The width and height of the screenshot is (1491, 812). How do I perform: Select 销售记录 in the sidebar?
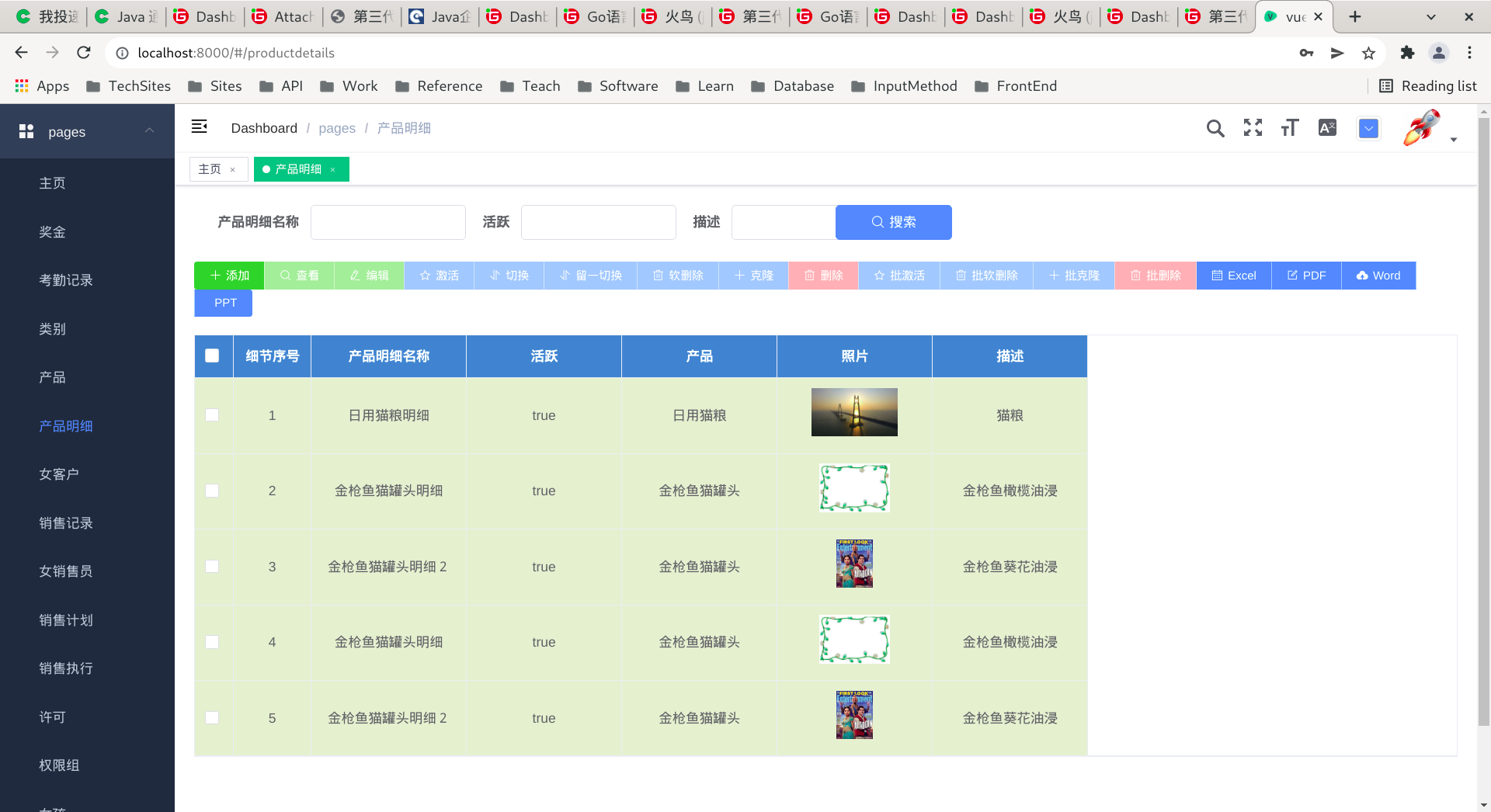click(65, 522)
